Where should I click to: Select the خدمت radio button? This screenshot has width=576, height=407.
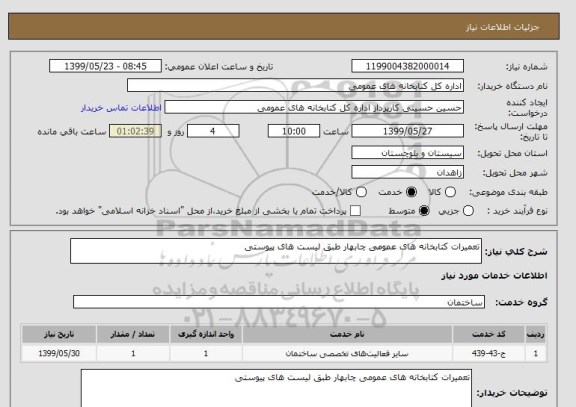coord(411,192)
